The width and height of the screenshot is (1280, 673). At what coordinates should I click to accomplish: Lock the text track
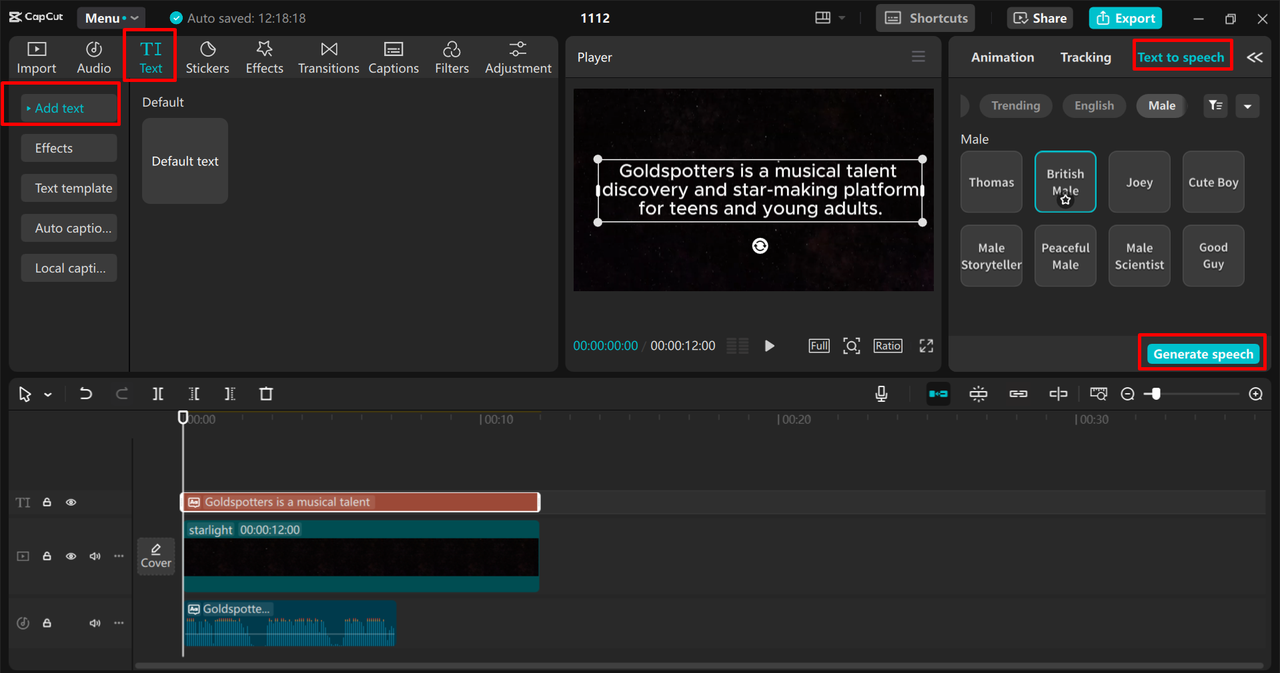(x=47, y=503)
